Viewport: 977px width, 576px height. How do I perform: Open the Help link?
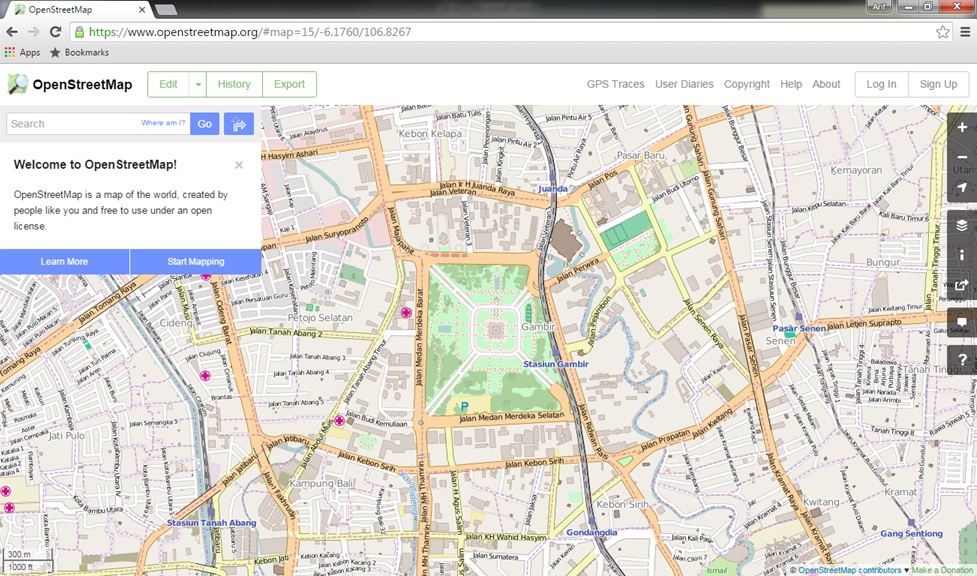pyautogui.click(x=791, y=84)
